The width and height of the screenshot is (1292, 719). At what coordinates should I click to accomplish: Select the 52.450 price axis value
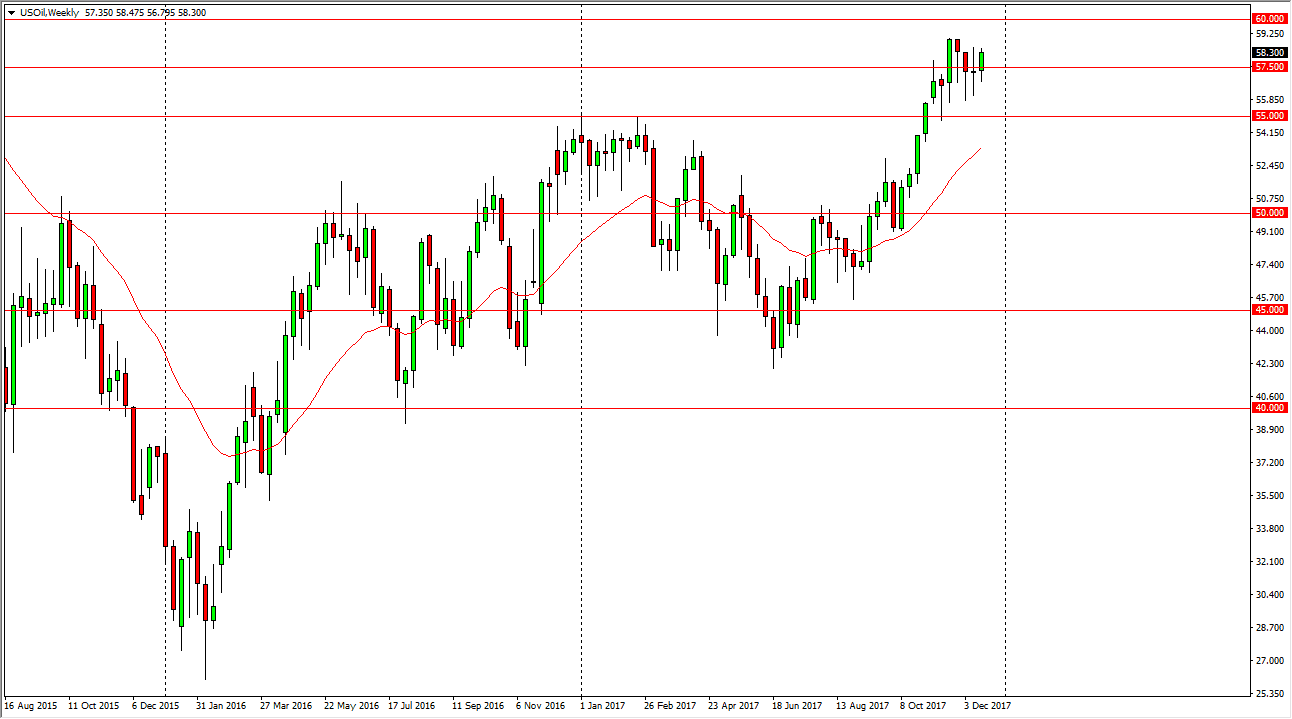(1268, 166)
